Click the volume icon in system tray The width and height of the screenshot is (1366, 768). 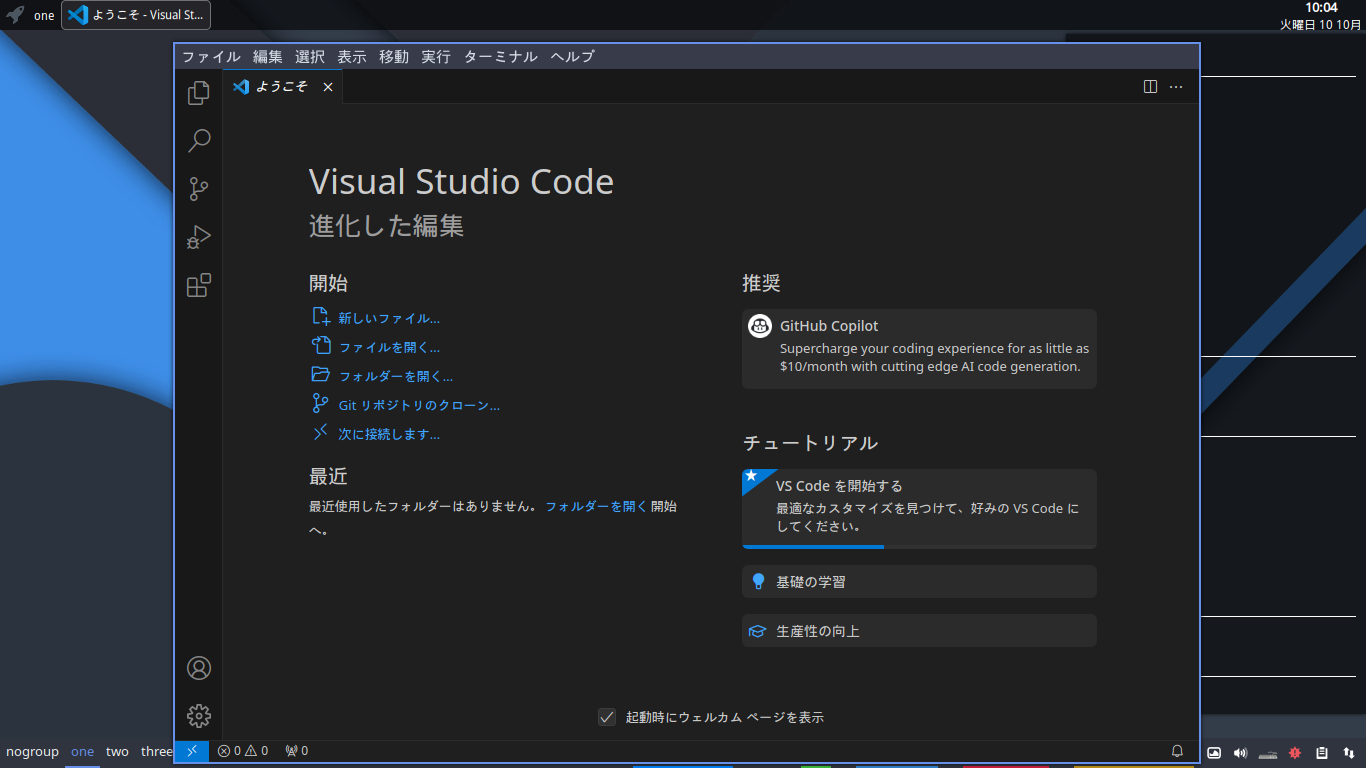1241,753
